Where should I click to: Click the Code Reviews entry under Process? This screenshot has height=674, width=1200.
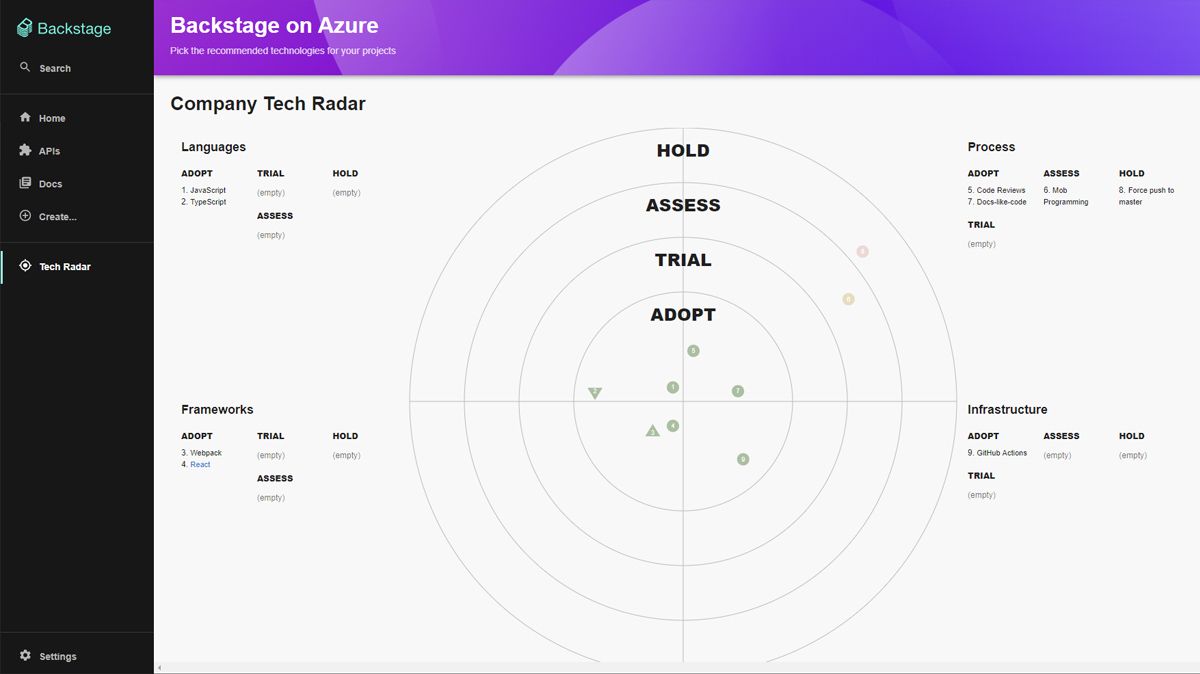[1001, 190]
